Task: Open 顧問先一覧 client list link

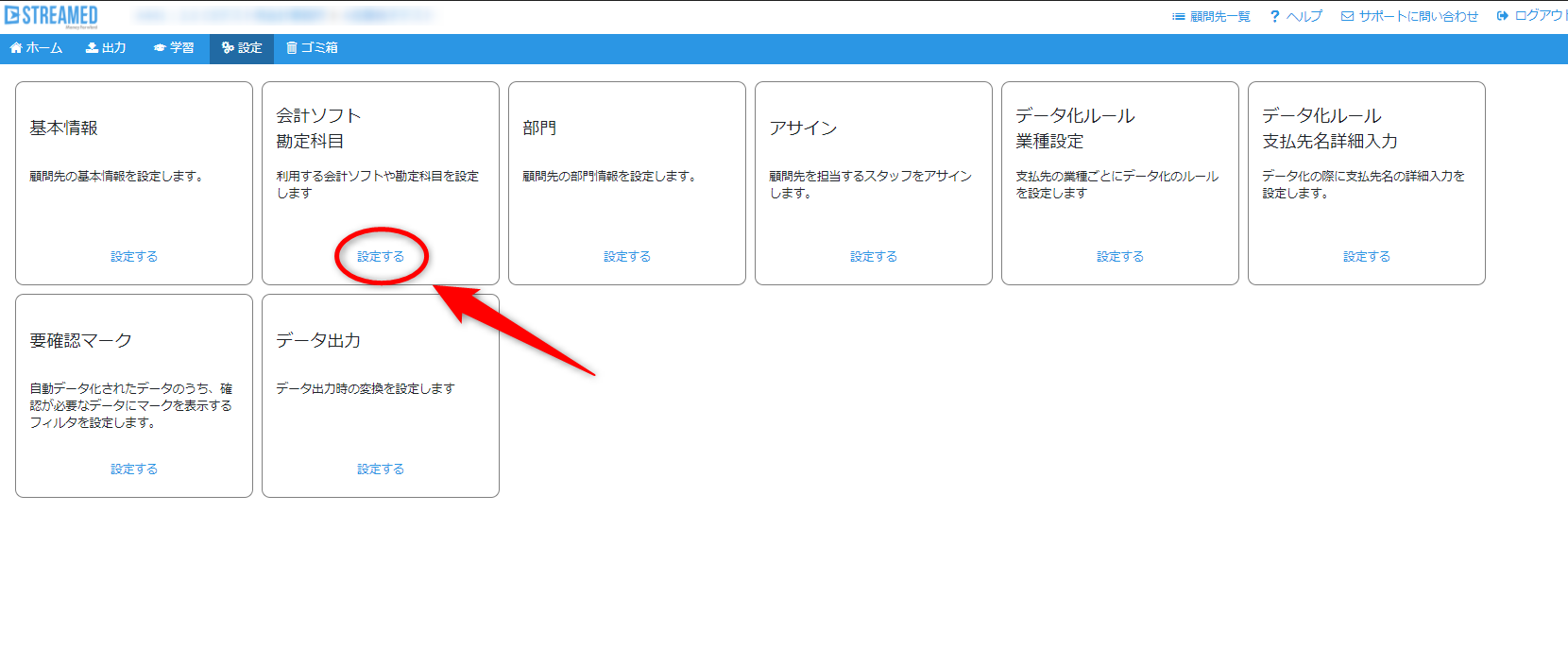Action: pos(1211,17)
